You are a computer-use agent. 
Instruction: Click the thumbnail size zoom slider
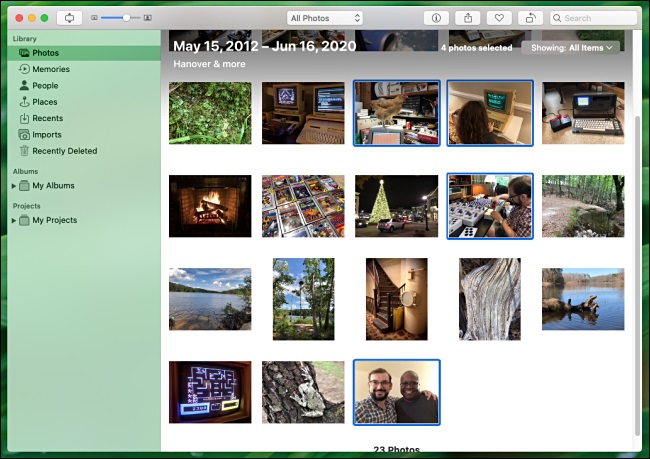coord(121,18)
